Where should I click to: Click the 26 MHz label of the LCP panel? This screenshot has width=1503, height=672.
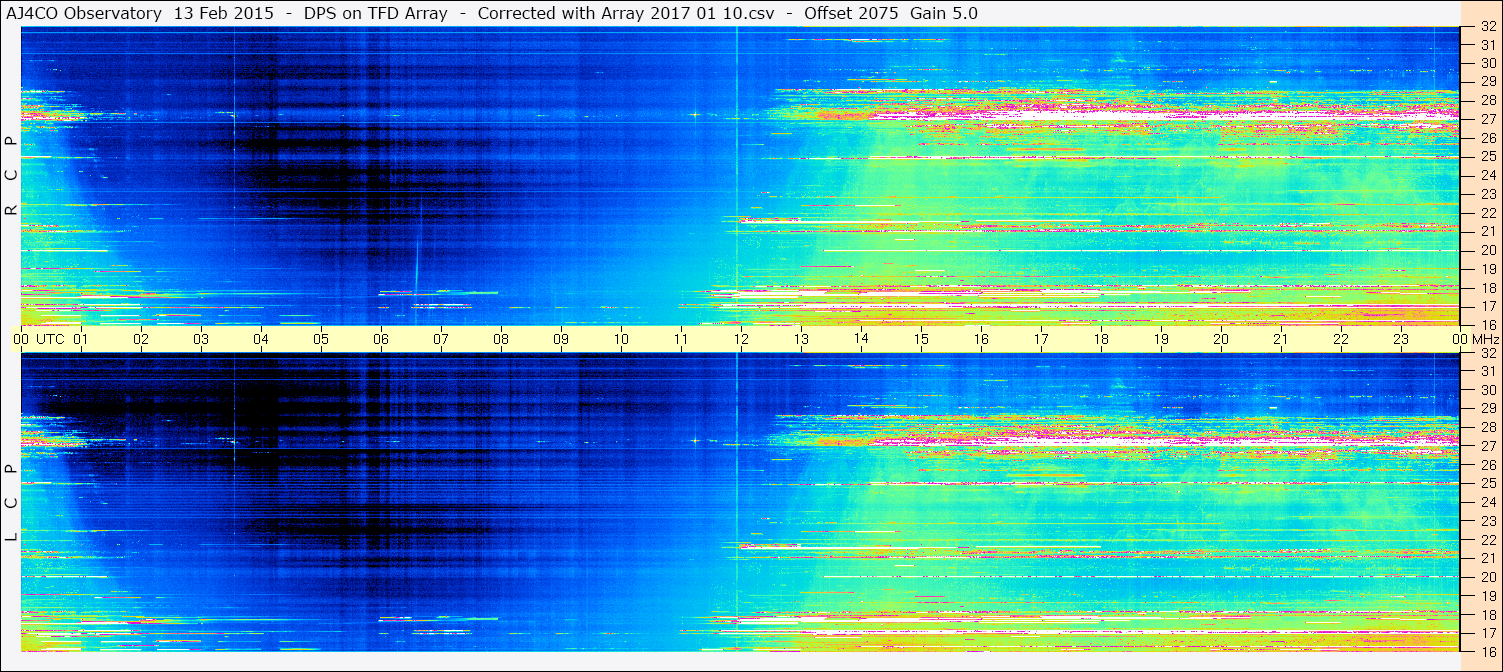[x=1487, y=465]
